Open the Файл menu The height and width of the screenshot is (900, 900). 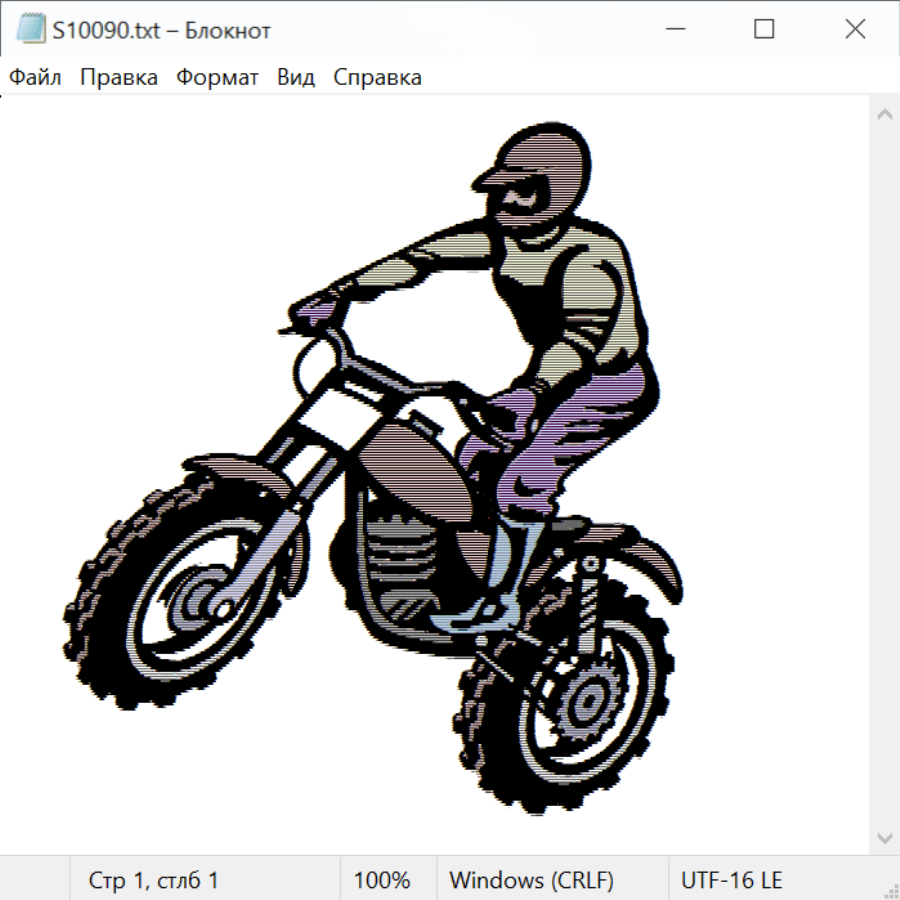36,77
